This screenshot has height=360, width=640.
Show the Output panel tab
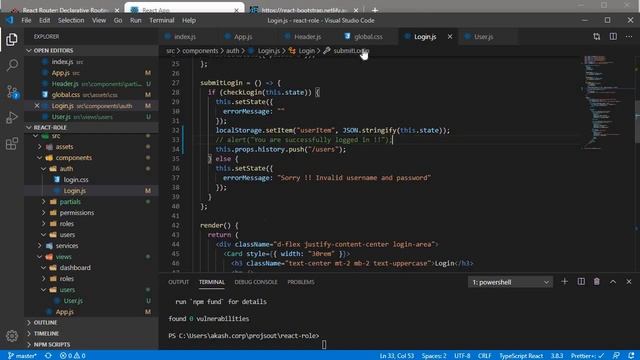(178, 282)
